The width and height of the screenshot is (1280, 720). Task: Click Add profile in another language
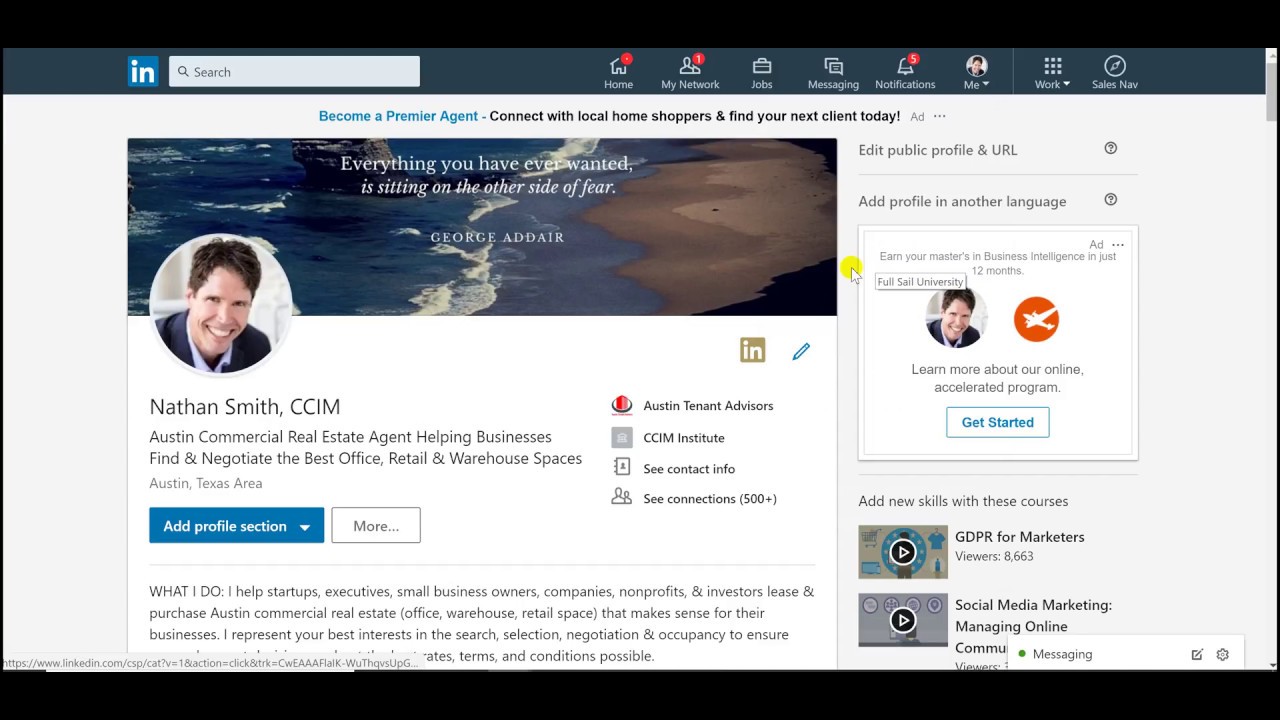point(962,201)
